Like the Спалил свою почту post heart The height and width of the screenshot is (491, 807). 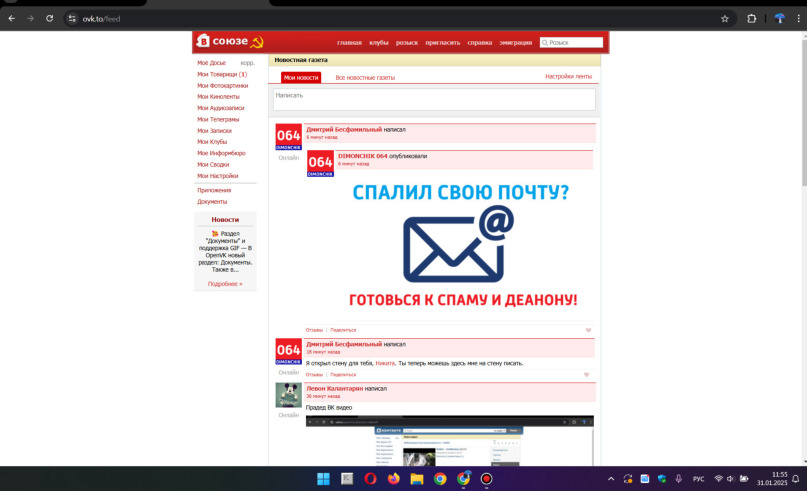588,330
